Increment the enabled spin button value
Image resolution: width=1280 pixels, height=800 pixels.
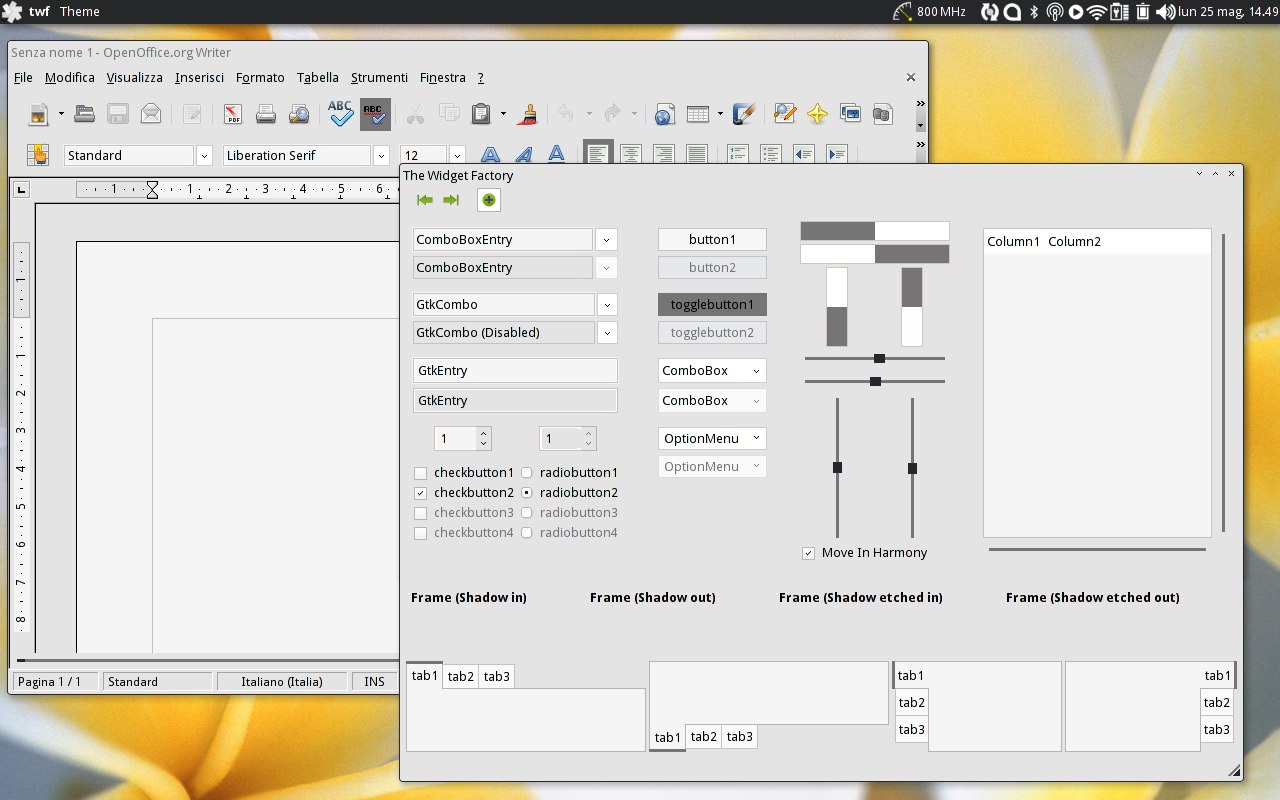pyautogui.click(x=484, y=433)
